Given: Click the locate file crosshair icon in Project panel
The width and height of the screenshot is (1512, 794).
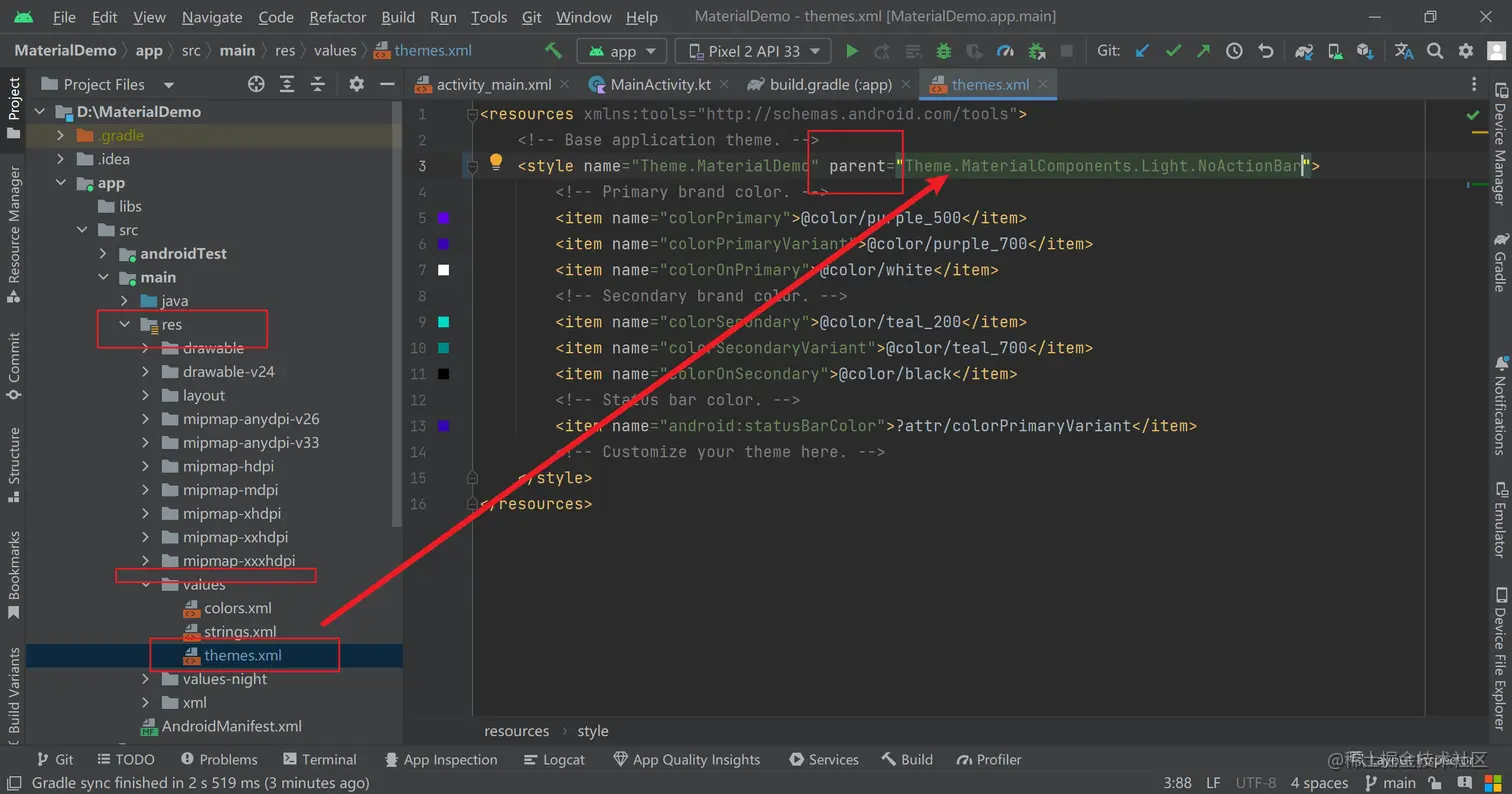Looking at the screenshot, I should click(256, 84).
